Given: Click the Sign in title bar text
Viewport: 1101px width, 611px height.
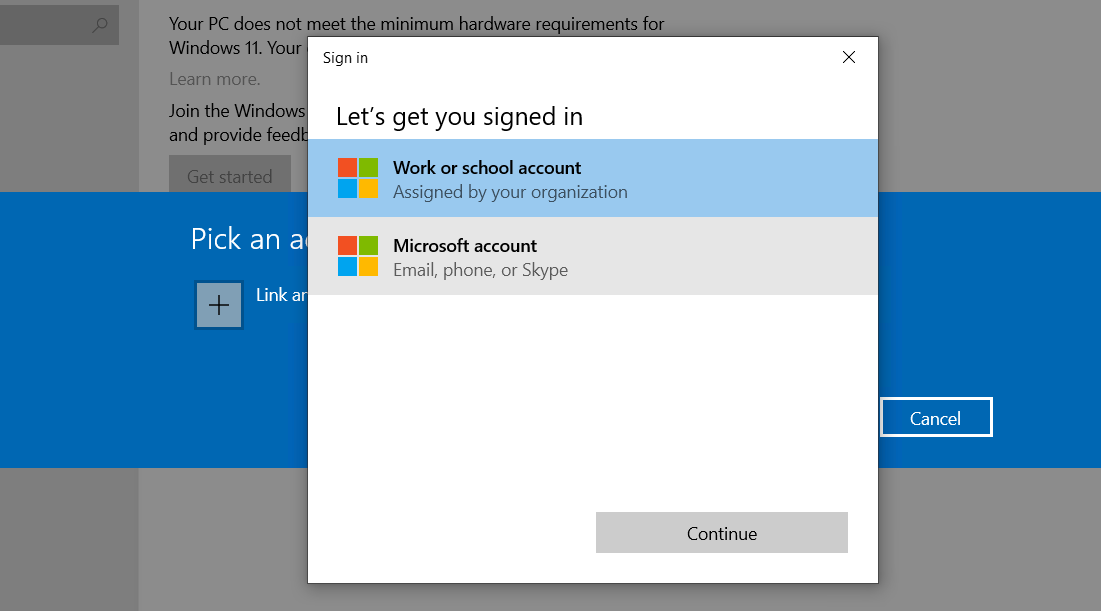Looking at the screenshot, I should point(345,58).
